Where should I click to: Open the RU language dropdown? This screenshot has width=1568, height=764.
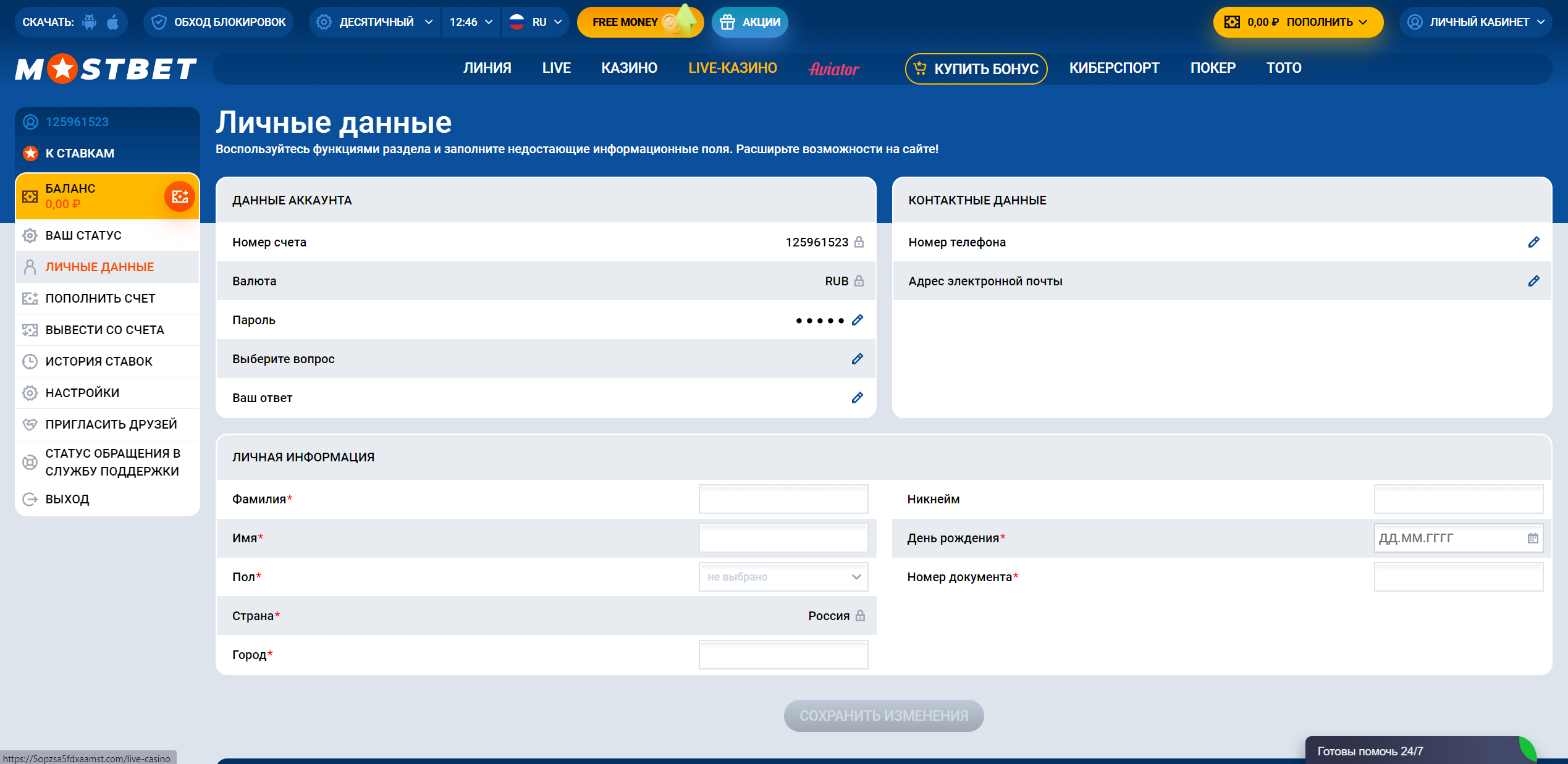(535, 22)
